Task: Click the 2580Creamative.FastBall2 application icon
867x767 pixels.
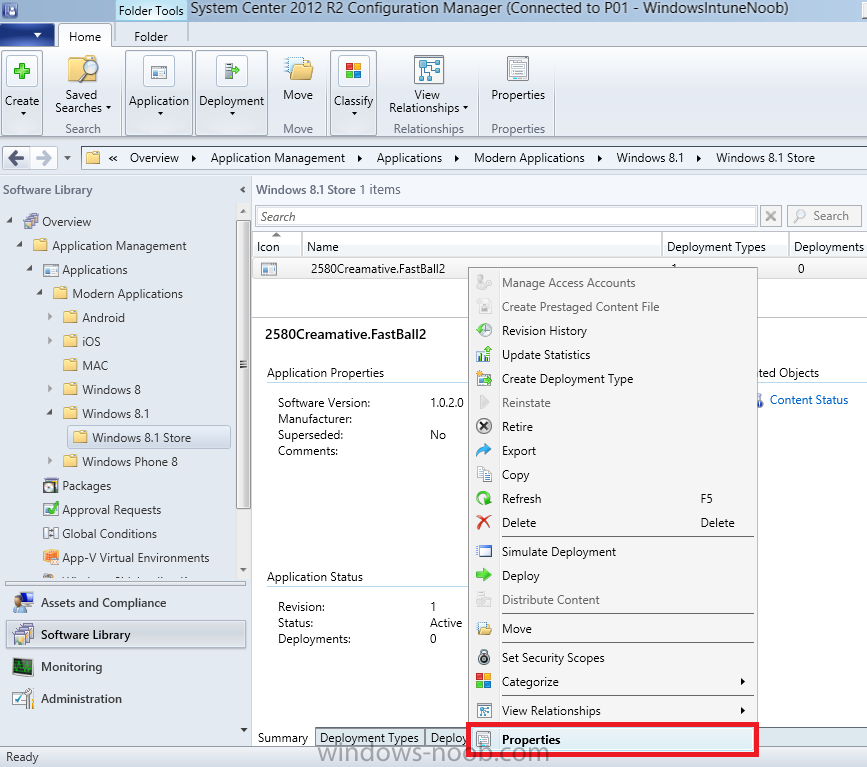Action: coord(269,269)
